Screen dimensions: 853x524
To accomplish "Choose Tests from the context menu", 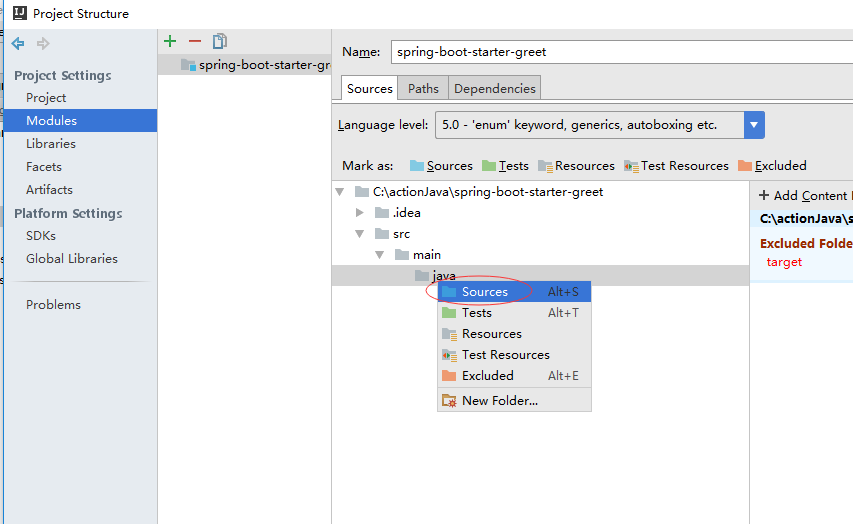I will click(x=514, y=313).
